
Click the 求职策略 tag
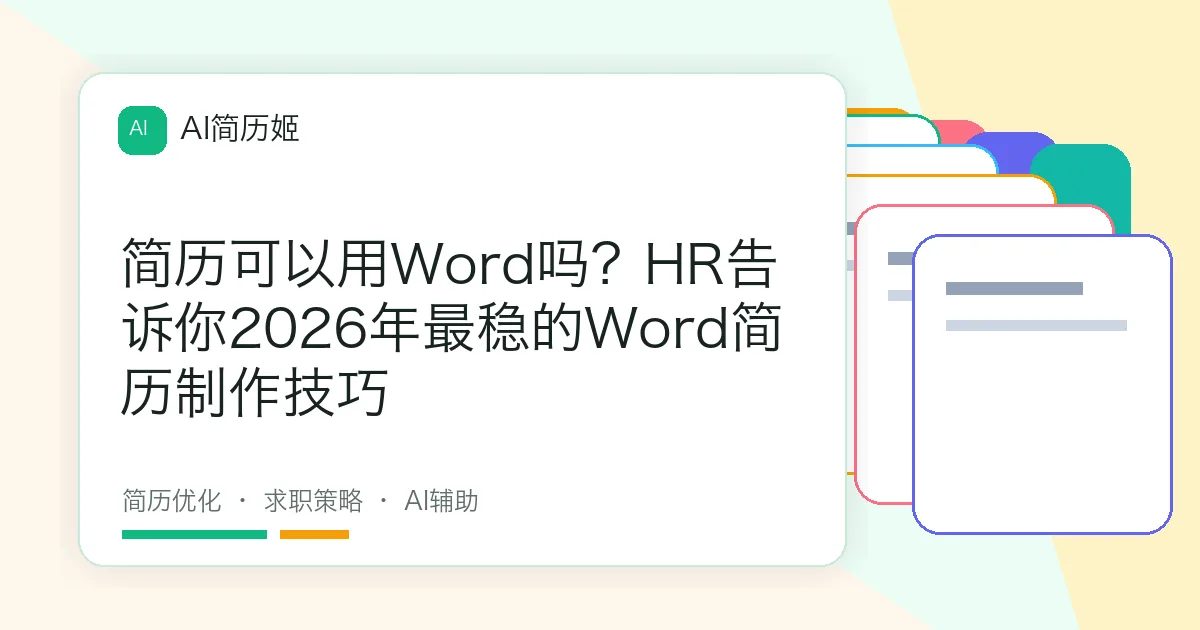click(x=313, y=500)
